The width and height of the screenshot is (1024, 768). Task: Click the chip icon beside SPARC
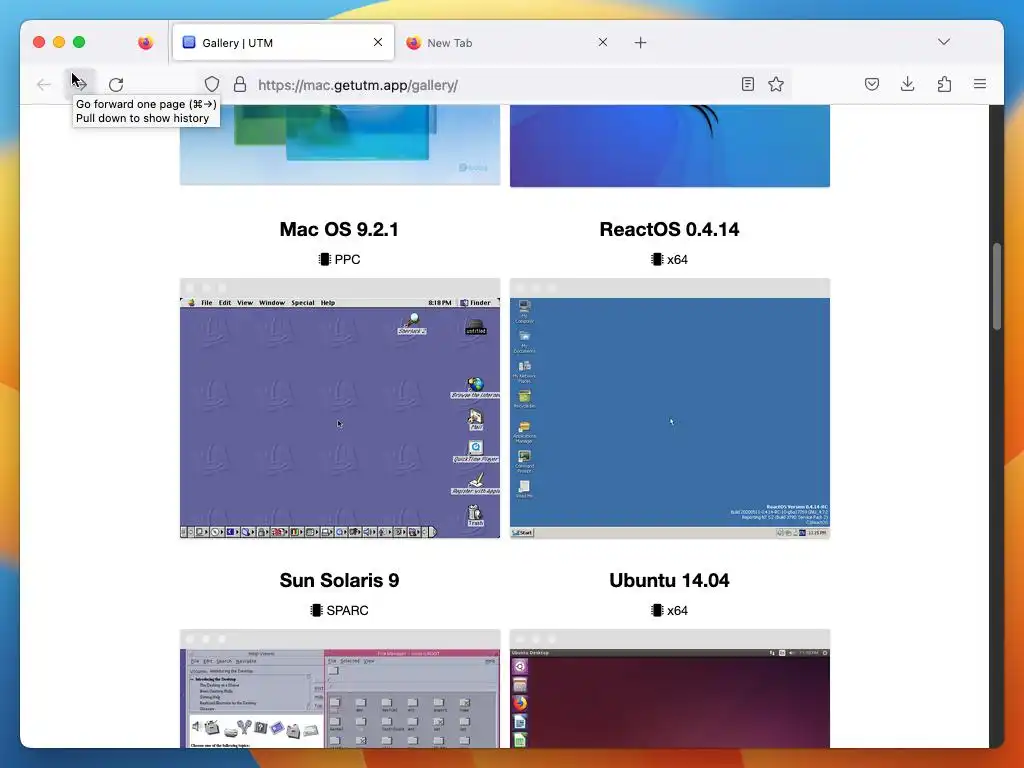pos(316,611)
